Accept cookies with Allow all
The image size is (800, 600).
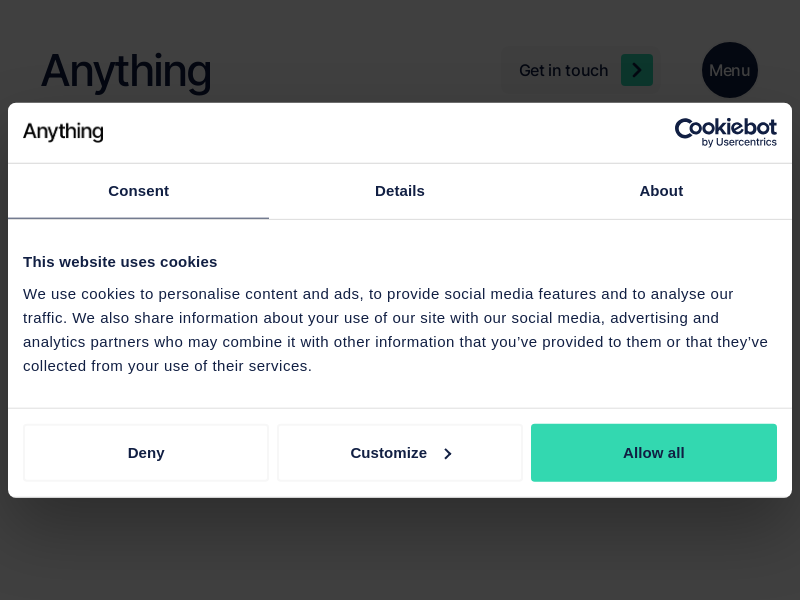click(x=654, y=453)
